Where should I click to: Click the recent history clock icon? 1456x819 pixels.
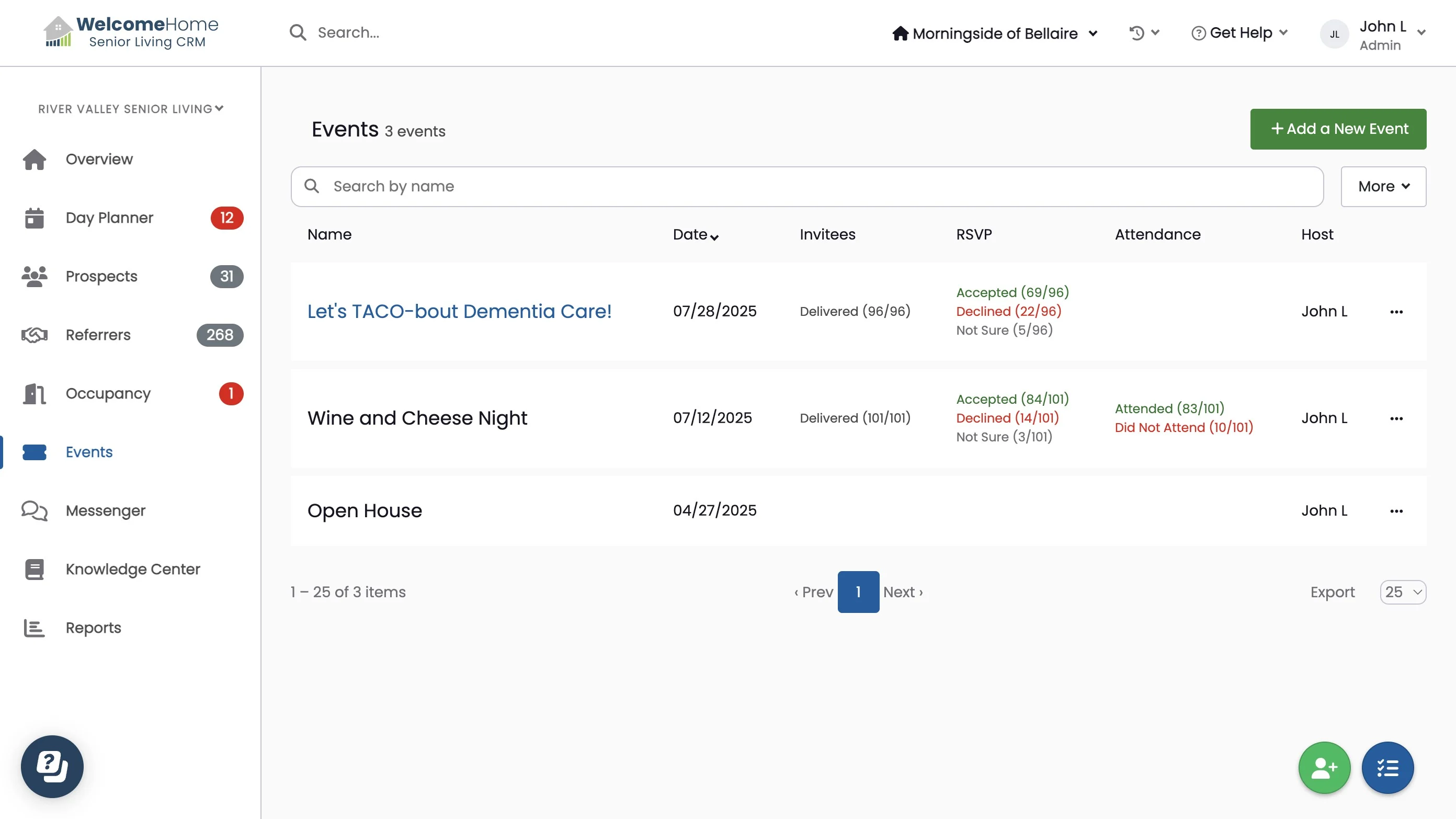point(1136,33)
